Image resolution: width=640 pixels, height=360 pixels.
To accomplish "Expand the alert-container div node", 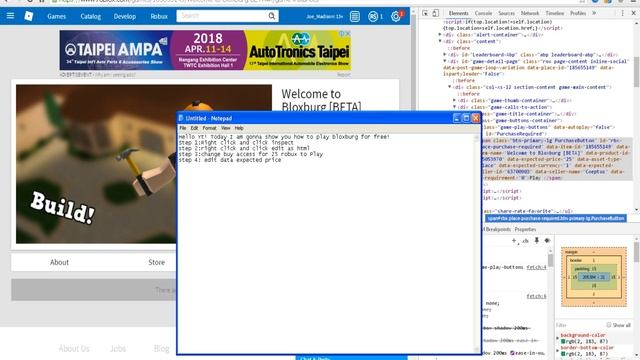I will click(x=440, y=35).
